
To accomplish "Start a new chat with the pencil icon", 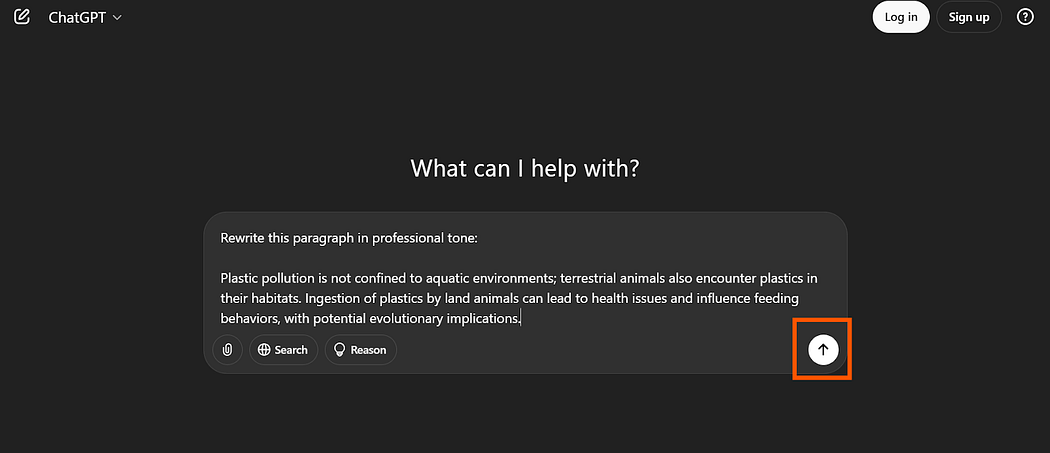I will (x=22, y=17).
